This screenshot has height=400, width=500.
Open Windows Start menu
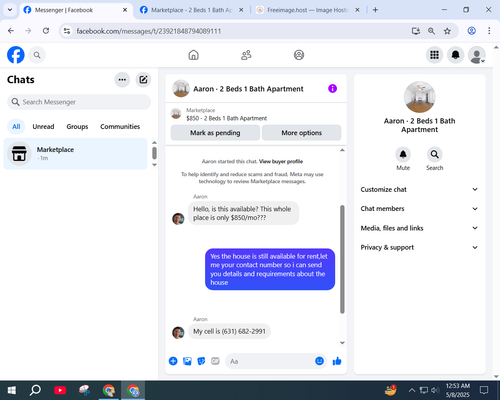[12, 390]
